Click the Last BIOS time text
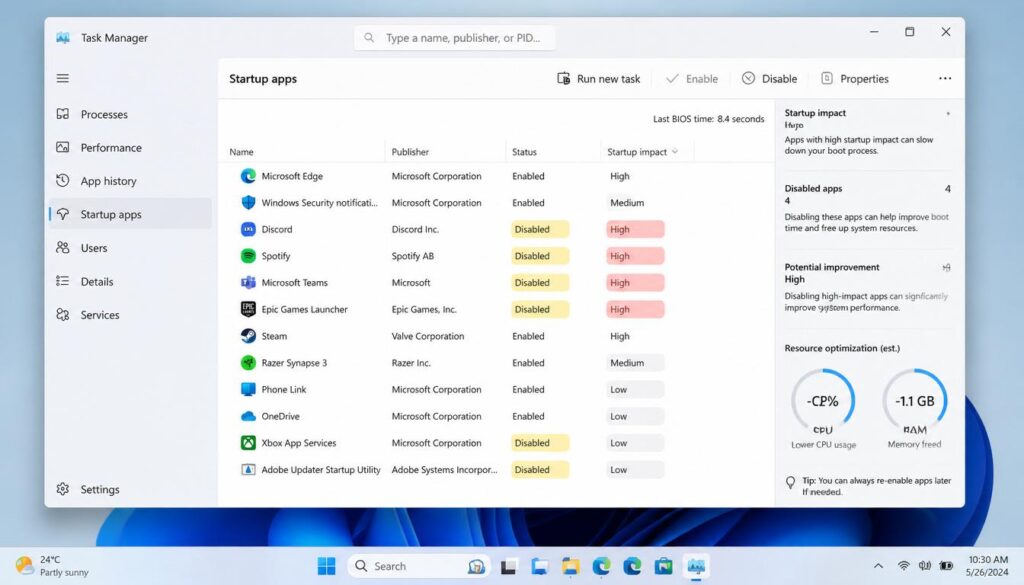The height and width of the screenshot is (585, 1024). [x=709, y=119]
